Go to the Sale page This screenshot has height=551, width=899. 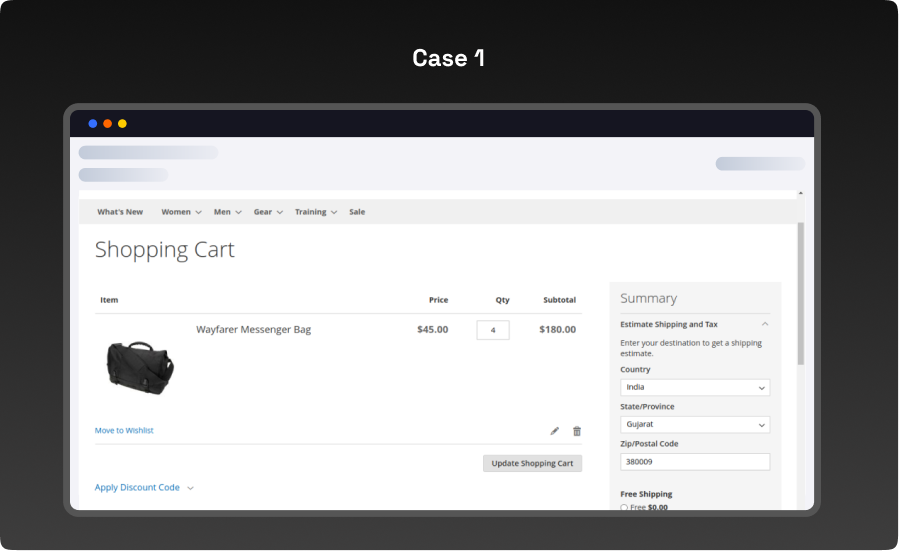[357, 212]
